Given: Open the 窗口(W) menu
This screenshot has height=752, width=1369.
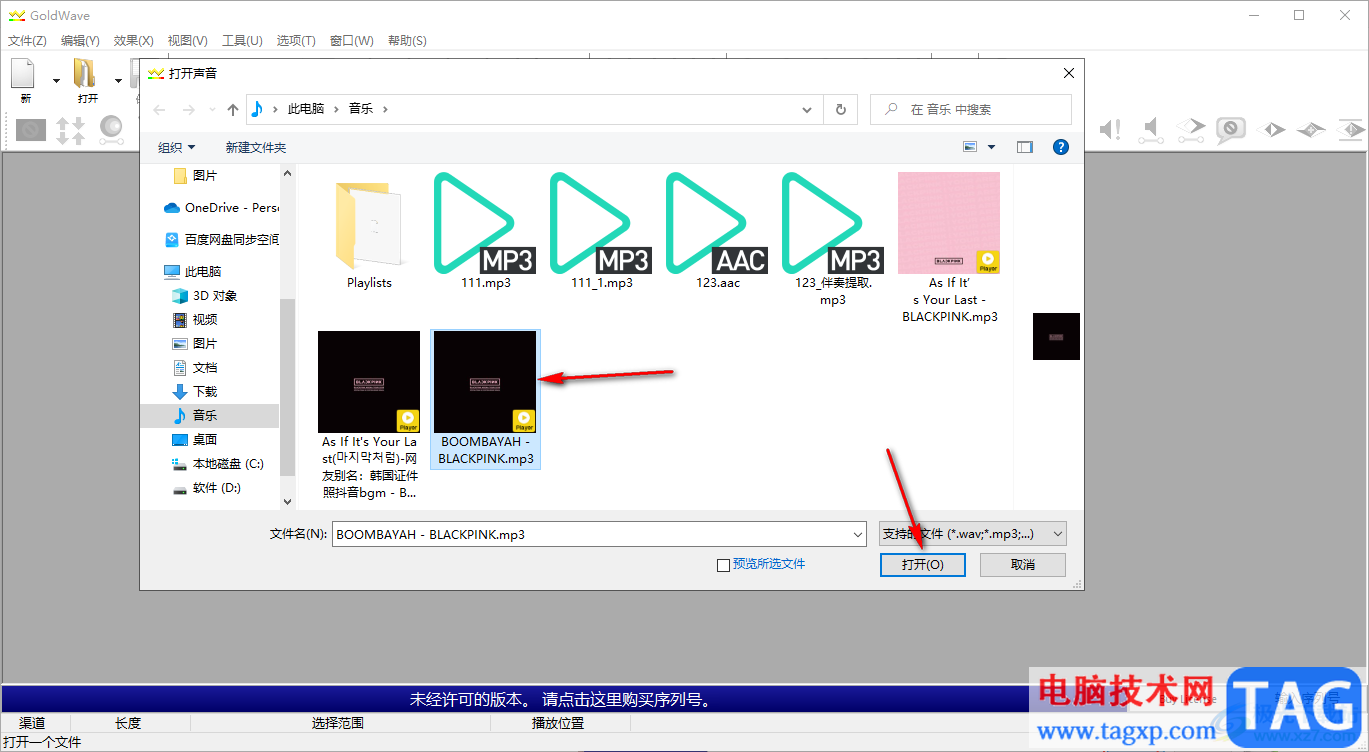Looking at the screenshot, I should (x=351, y=41).
